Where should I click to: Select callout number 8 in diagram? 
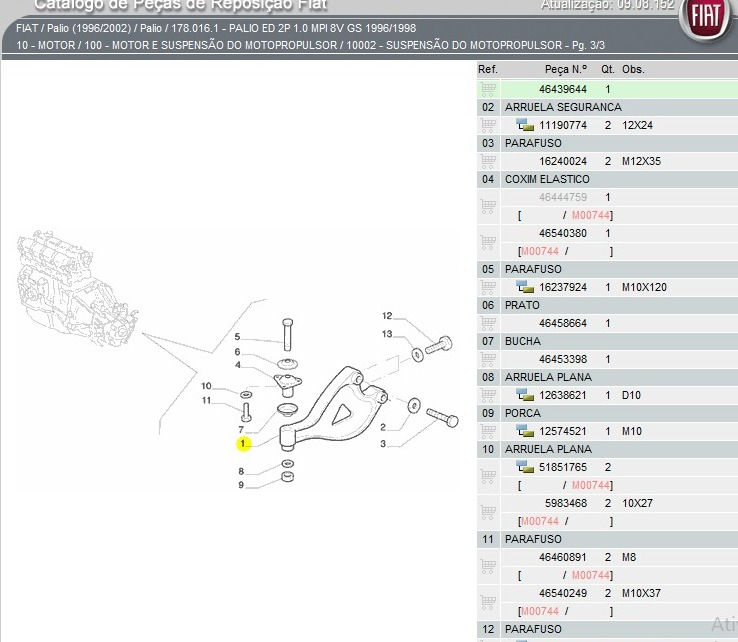(x=241, y=471)
